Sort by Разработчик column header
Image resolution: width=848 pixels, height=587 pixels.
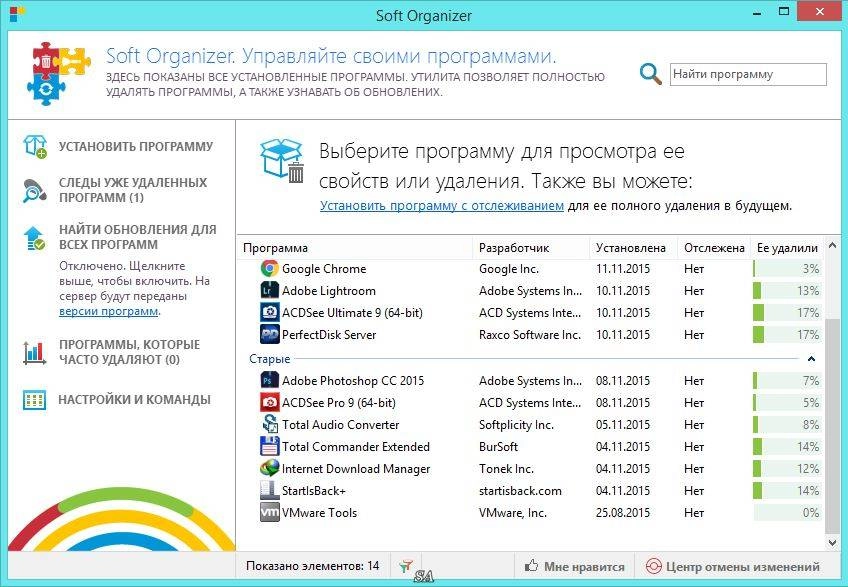(x=531, y=248)
